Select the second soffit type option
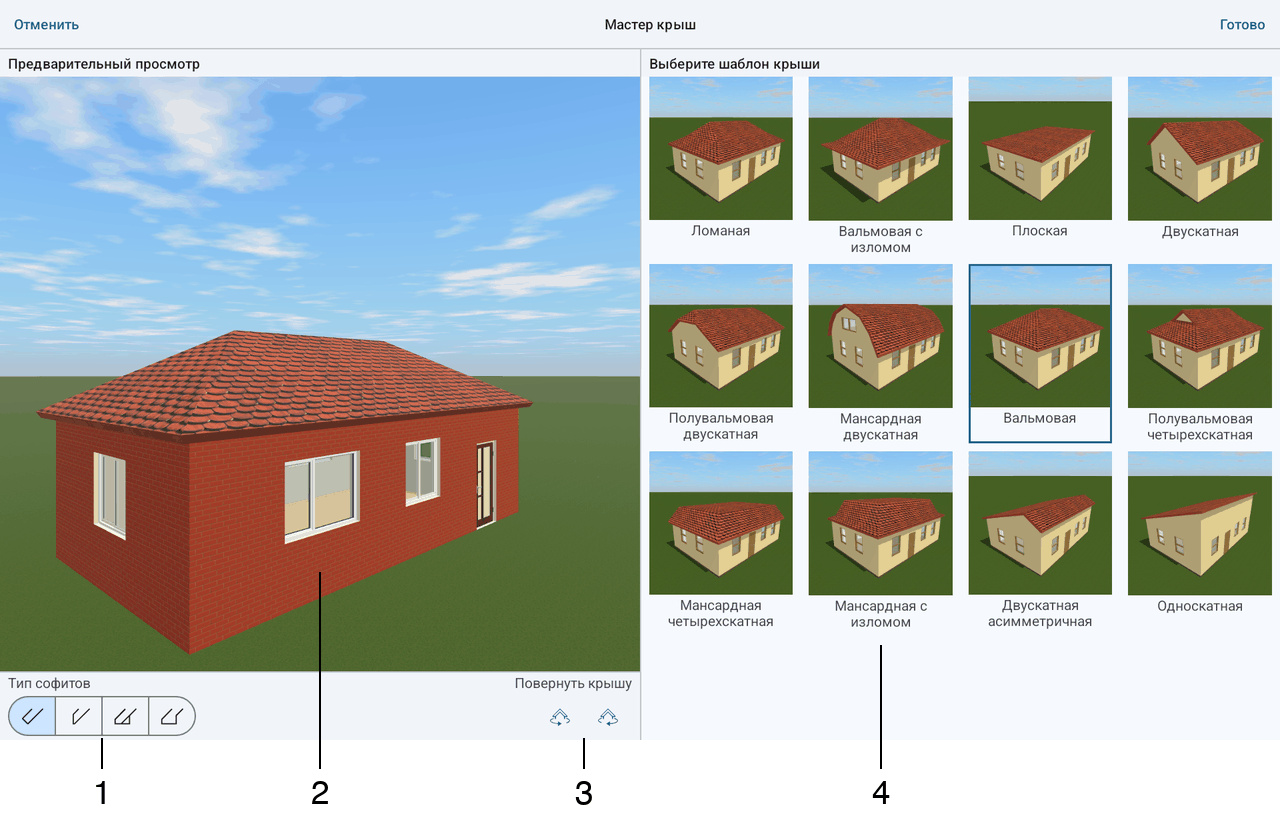 point(79,716)
